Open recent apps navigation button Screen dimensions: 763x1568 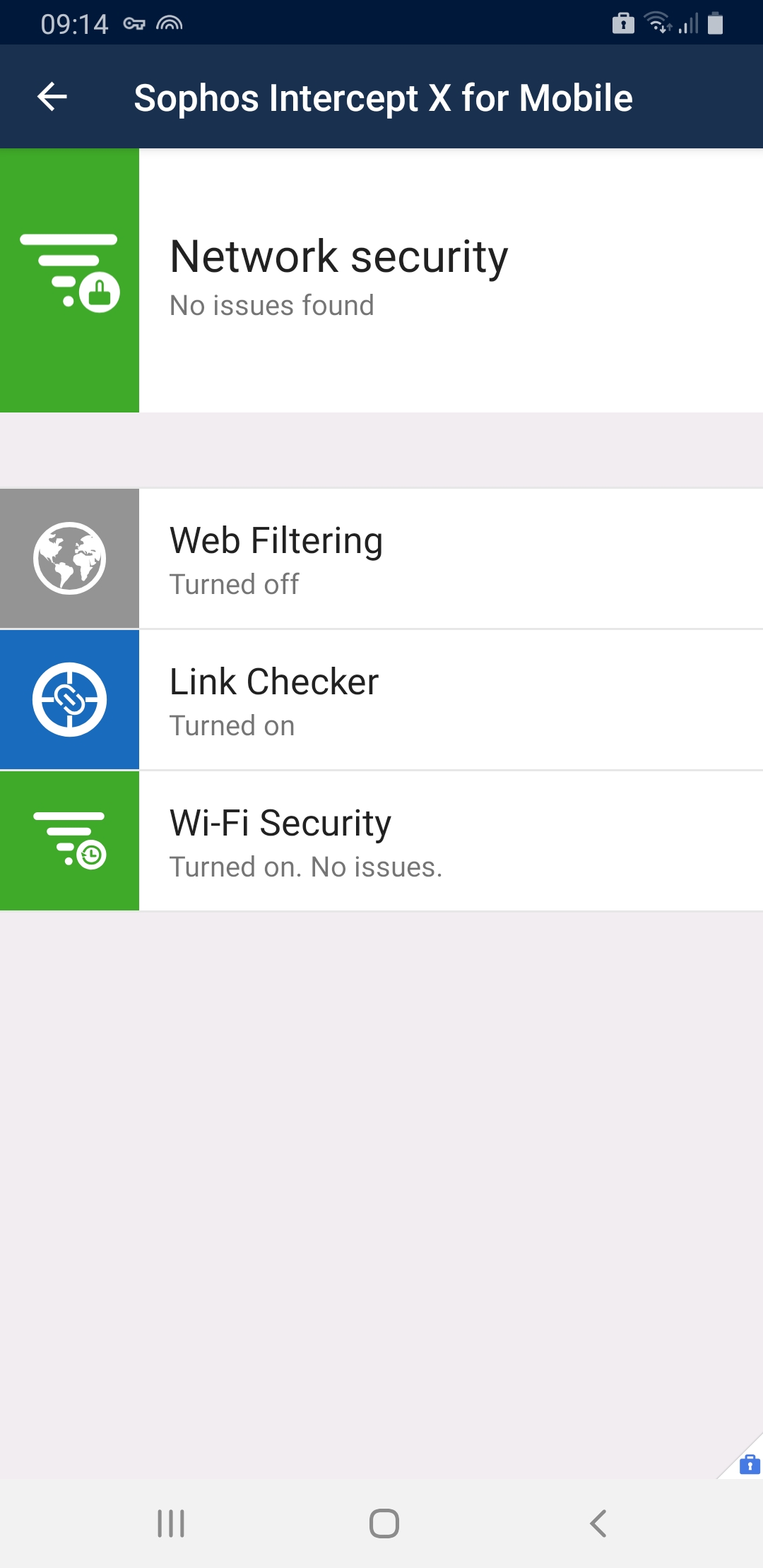[x=171, y=1524]
